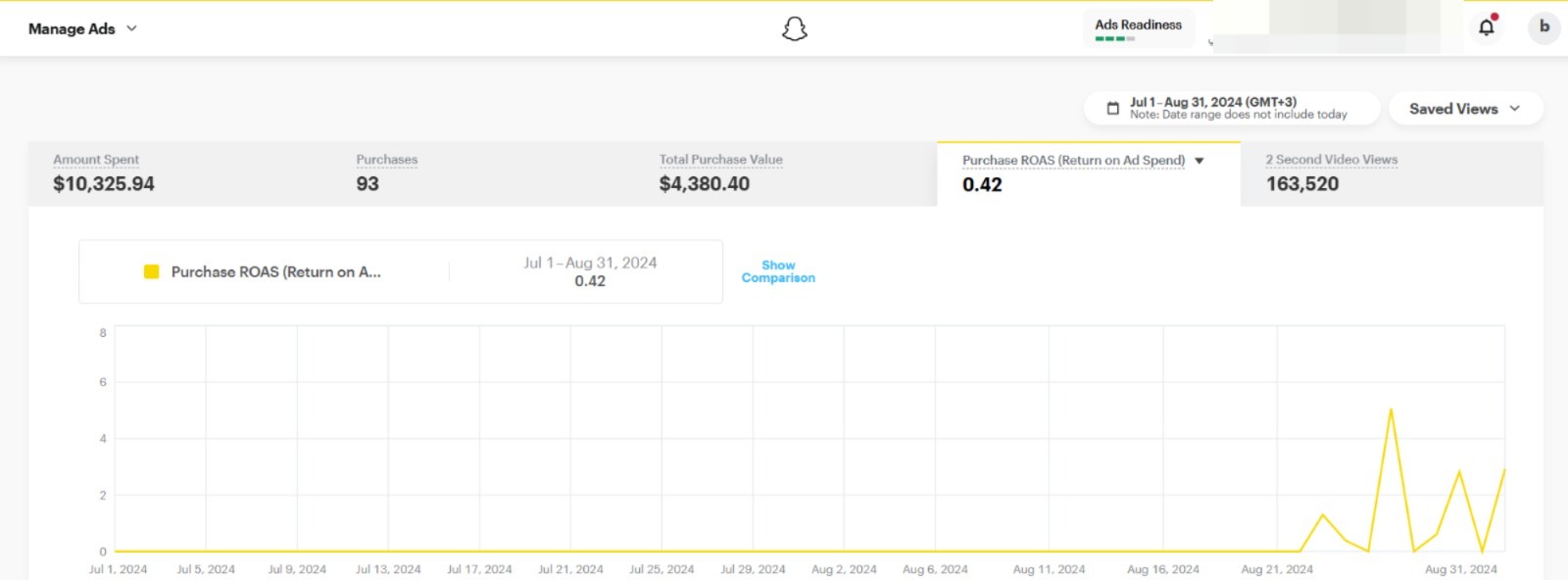Open the Purchase ROAS metric dropdown arrow
Image resolution: width=1568 pixels, height=580 pixels.
point(1199,161)
